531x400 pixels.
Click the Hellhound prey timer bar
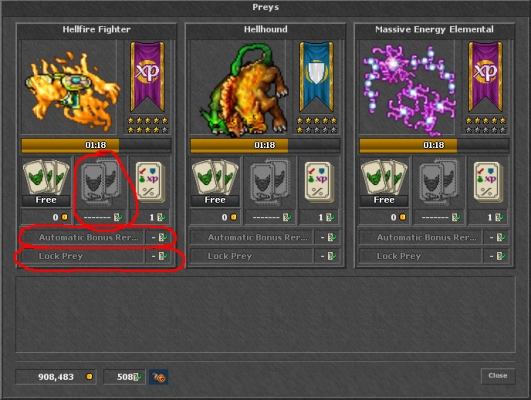(x=265, y=145)
